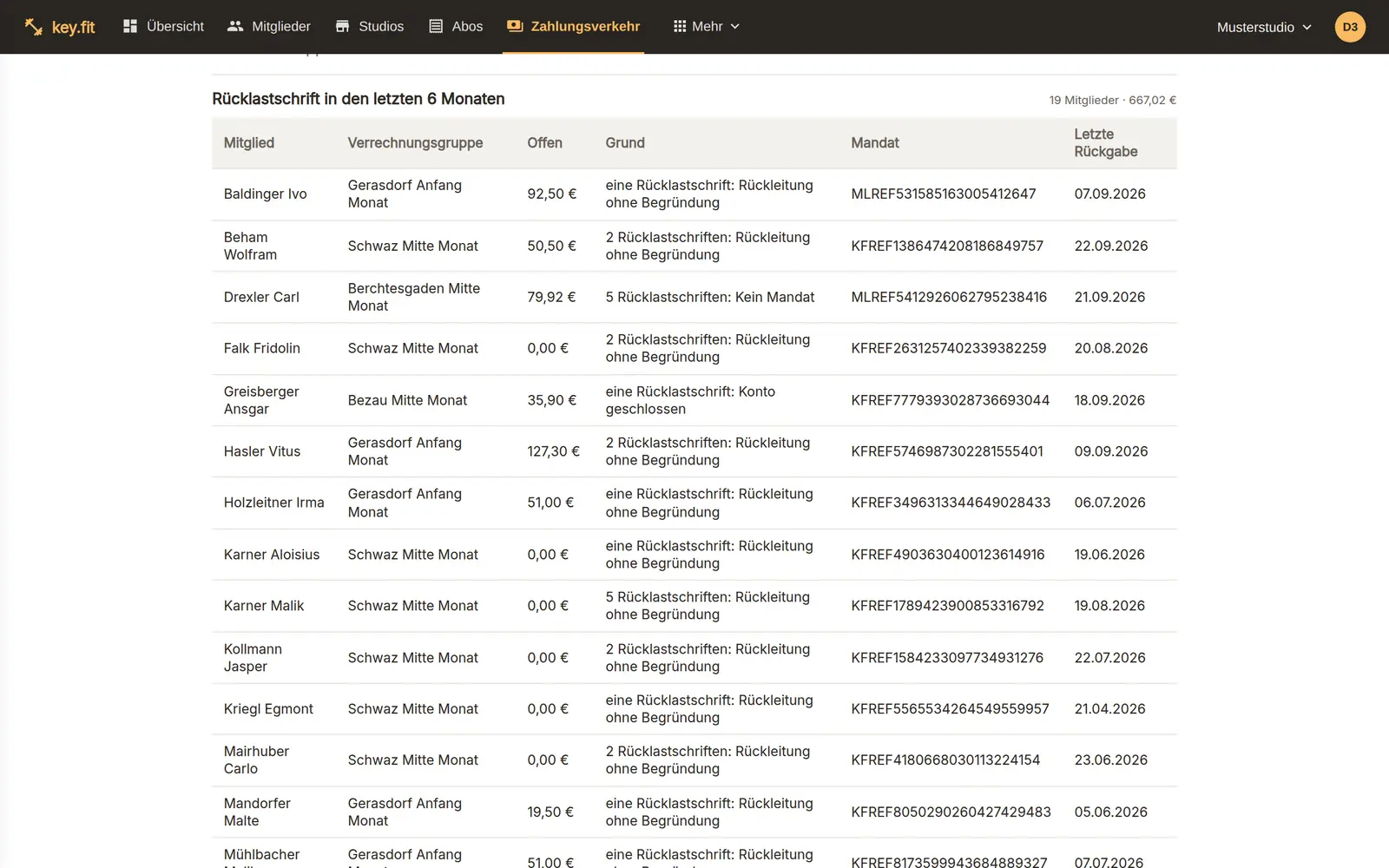The width and height of the screenshot is (1389, 868).
Task: Expand the Mehr menu chevron
Action: pyautogui.click(x=735, y=27)
